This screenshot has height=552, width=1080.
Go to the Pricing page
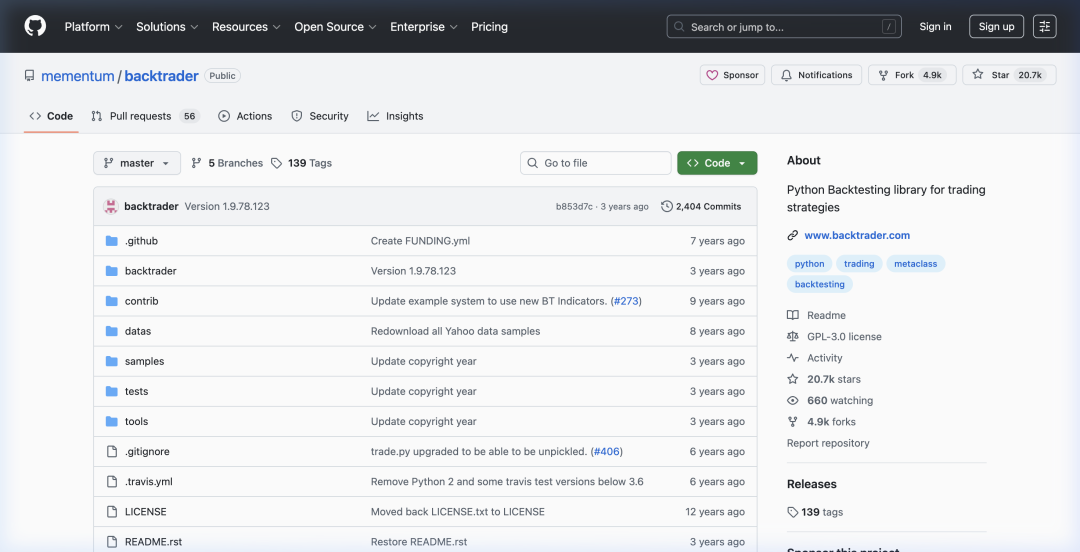click(489, 27)
